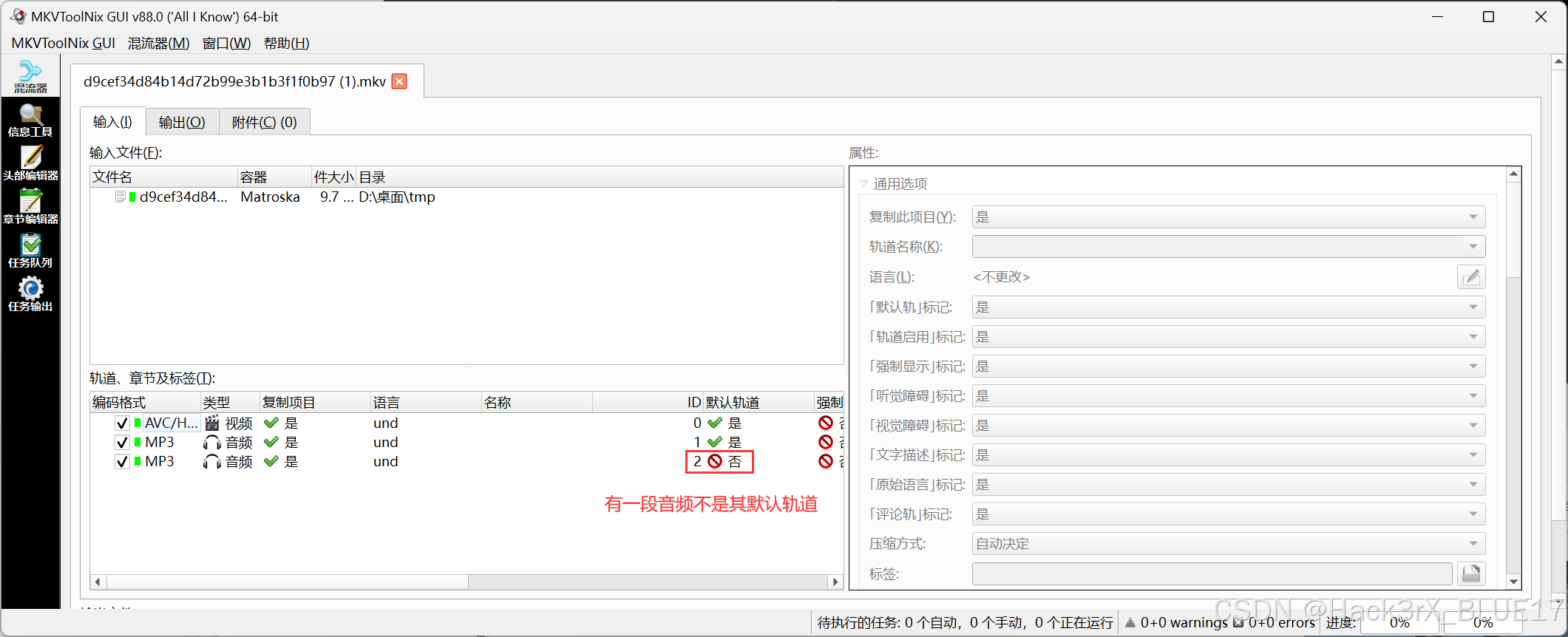Click the video clapperboard icon in AVC/H row

coord(212,423)
